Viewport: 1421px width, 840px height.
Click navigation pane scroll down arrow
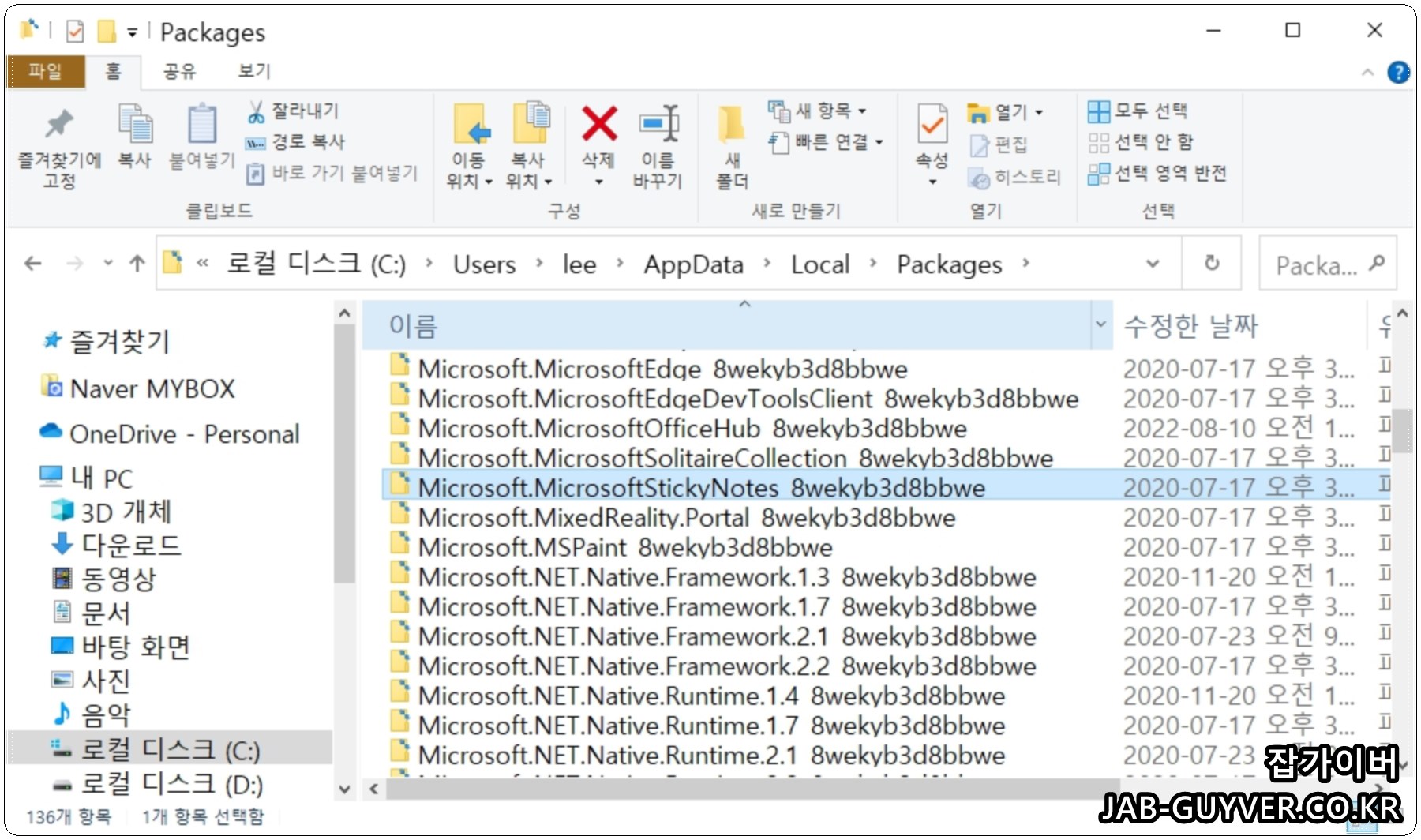click(344, 789)
